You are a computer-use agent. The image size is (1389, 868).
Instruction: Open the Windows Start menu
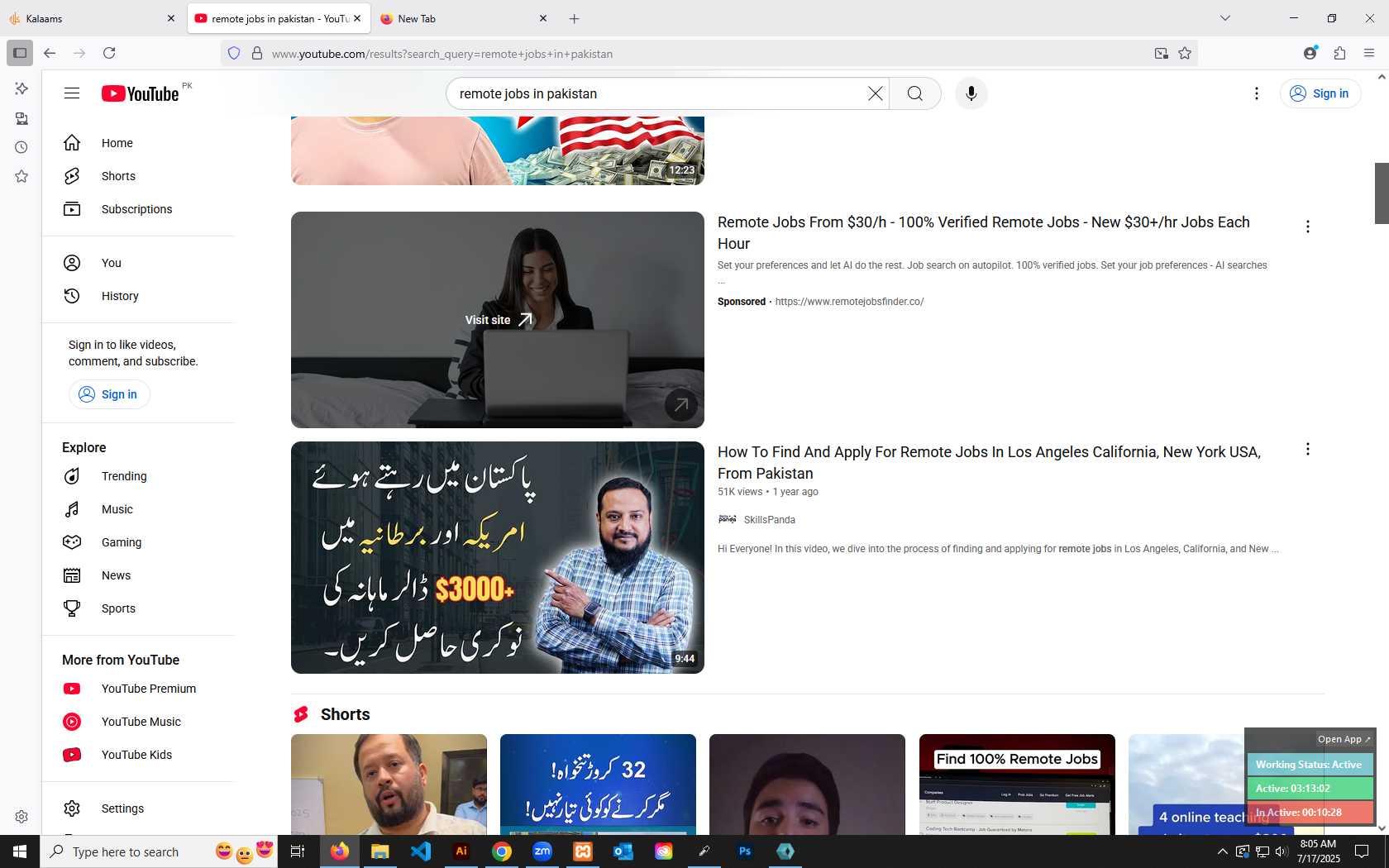(x=20, y=851)
